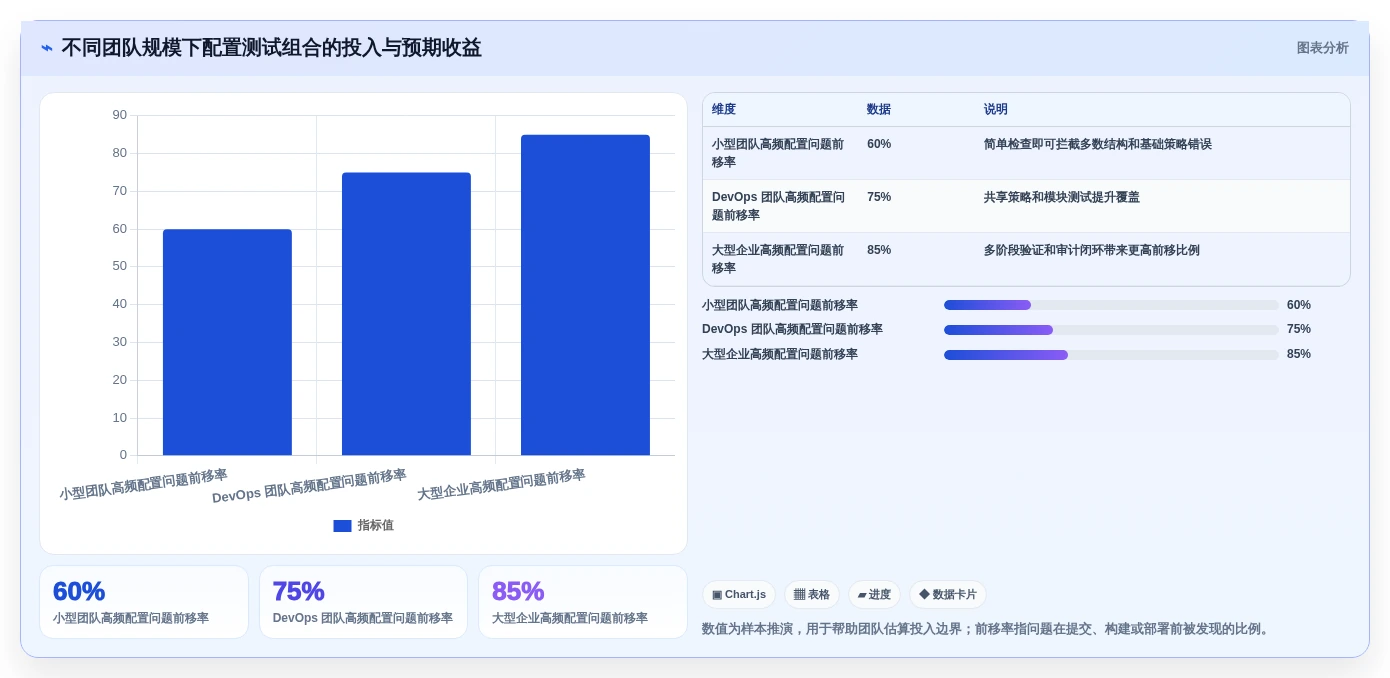1390x678 pixels.
Task: Click the 85% value in the table
Action: tap(879, 250)
